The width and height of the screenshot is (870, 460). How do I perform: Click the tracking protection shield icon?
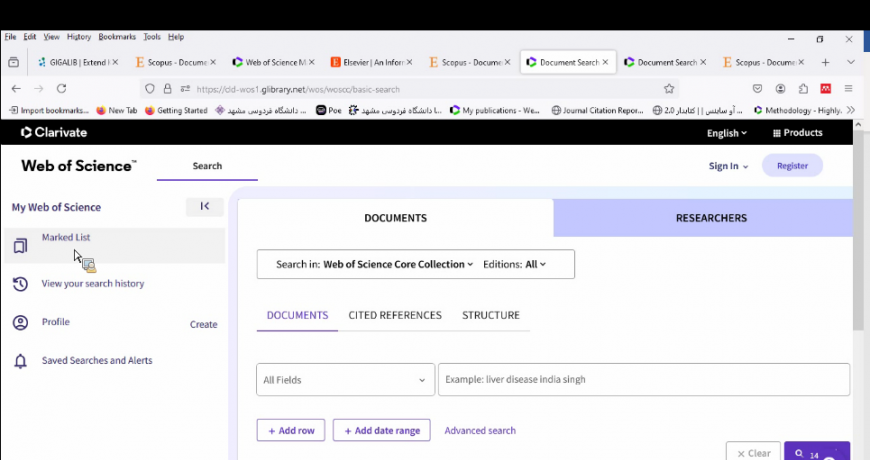150,89
